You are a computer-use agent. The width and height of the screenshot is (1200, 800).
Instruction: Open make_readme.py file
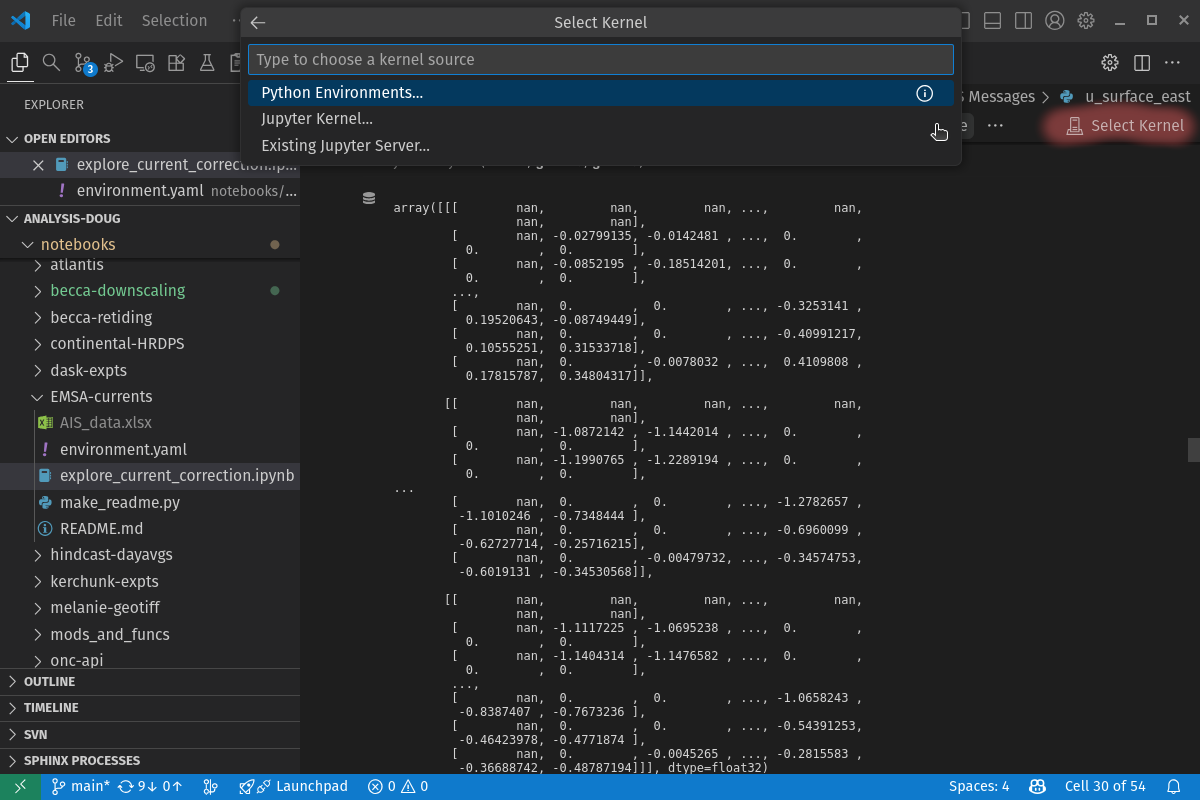(120, 502)
